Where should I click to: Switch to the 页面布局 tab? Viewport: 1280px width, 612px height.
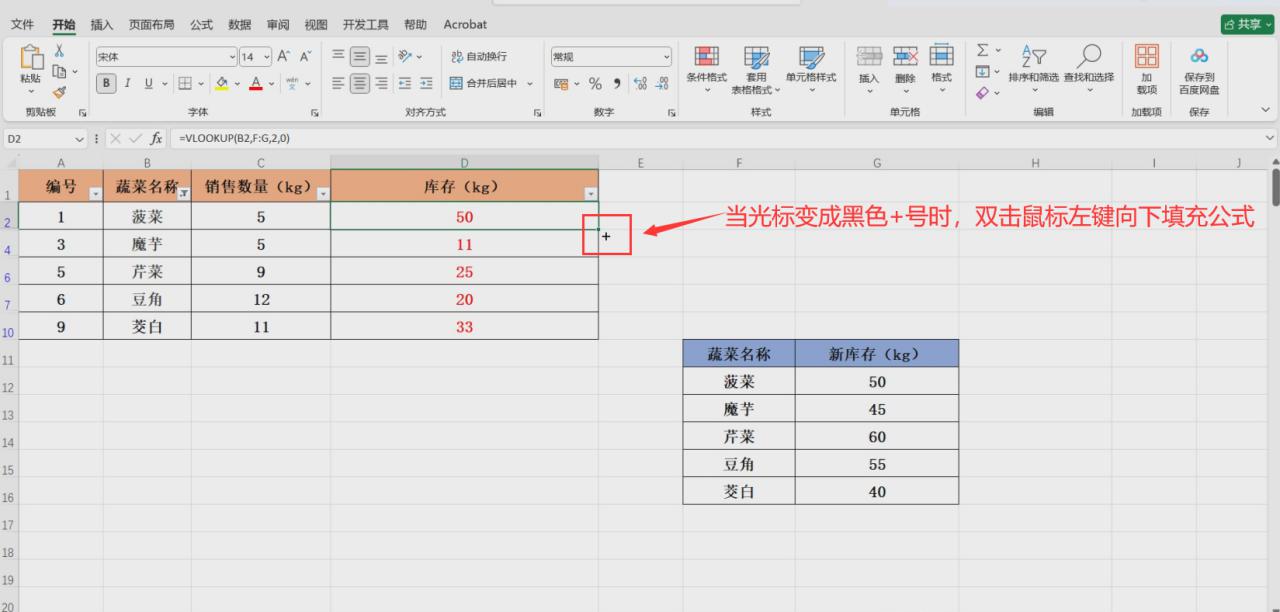click(151, 24)
